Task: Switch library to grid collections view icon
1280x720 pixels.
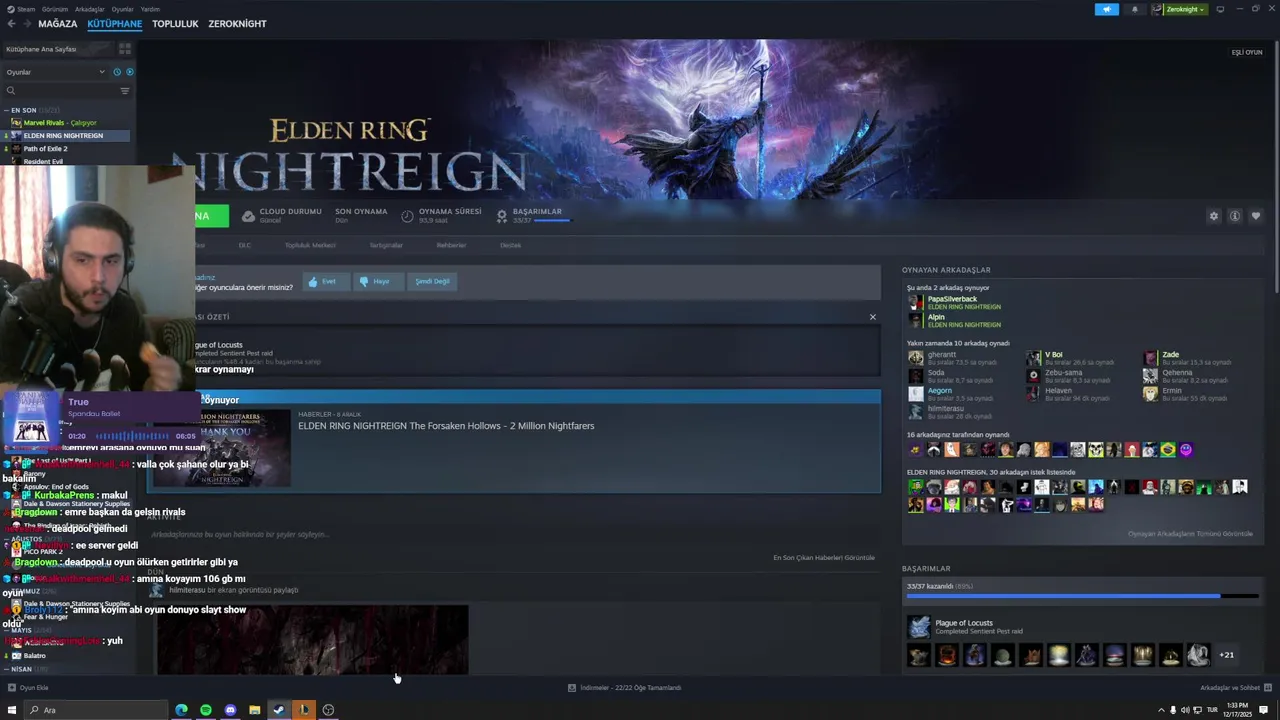Action: (124, 48)
